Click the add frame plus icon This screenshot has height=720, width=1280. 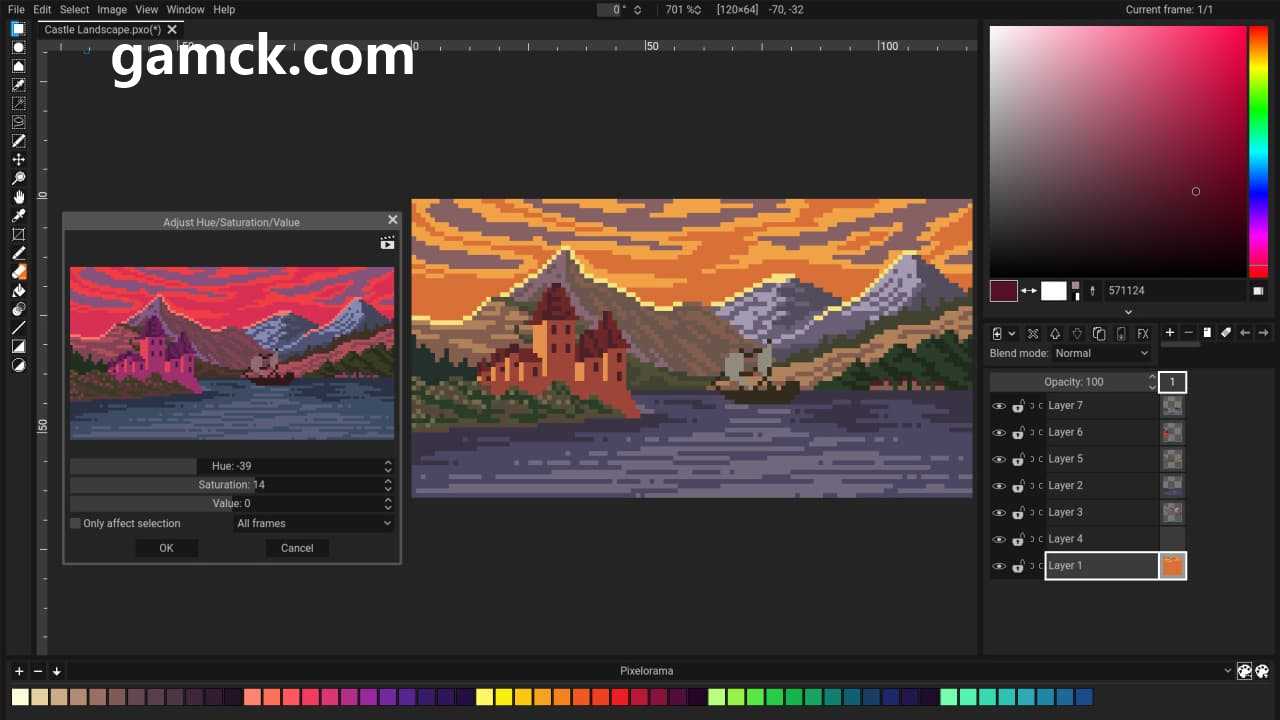[x=1170, y=333]
